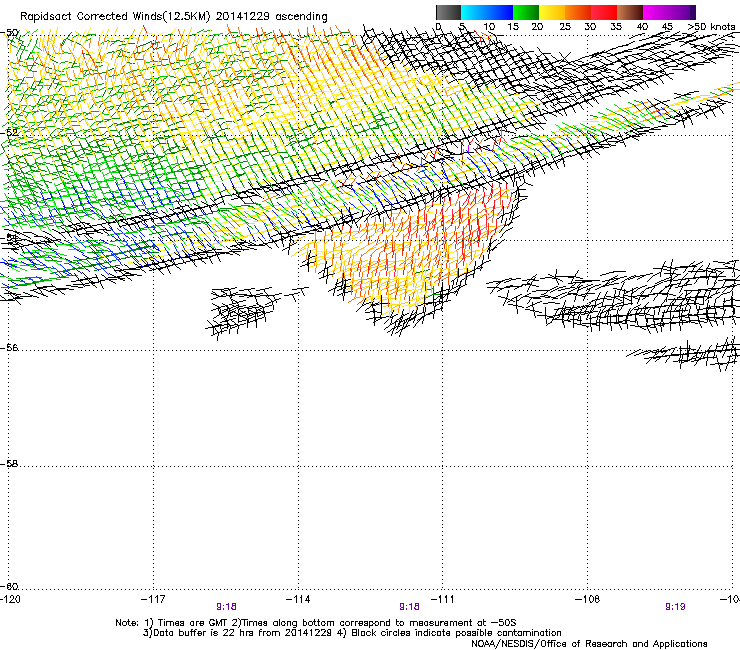The height and width of the screenshot is (650, 740).
Task: Click the '25' legend scale number
Action: (x=565, y=27)
